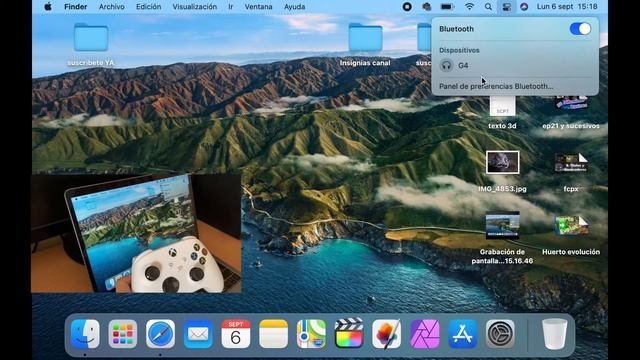Click the Siri icon in menu bar
This screenshot has width=640, height=360.
click(524, 7)
